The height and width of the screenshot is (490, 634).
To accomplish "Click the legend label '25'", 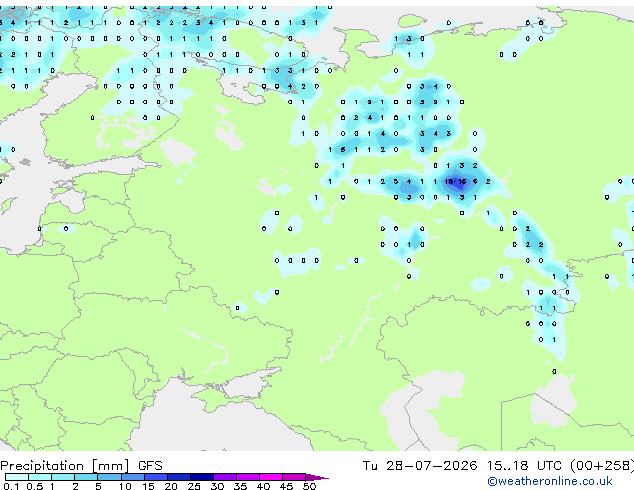I will pyautogui.click(x=194, y=486).
